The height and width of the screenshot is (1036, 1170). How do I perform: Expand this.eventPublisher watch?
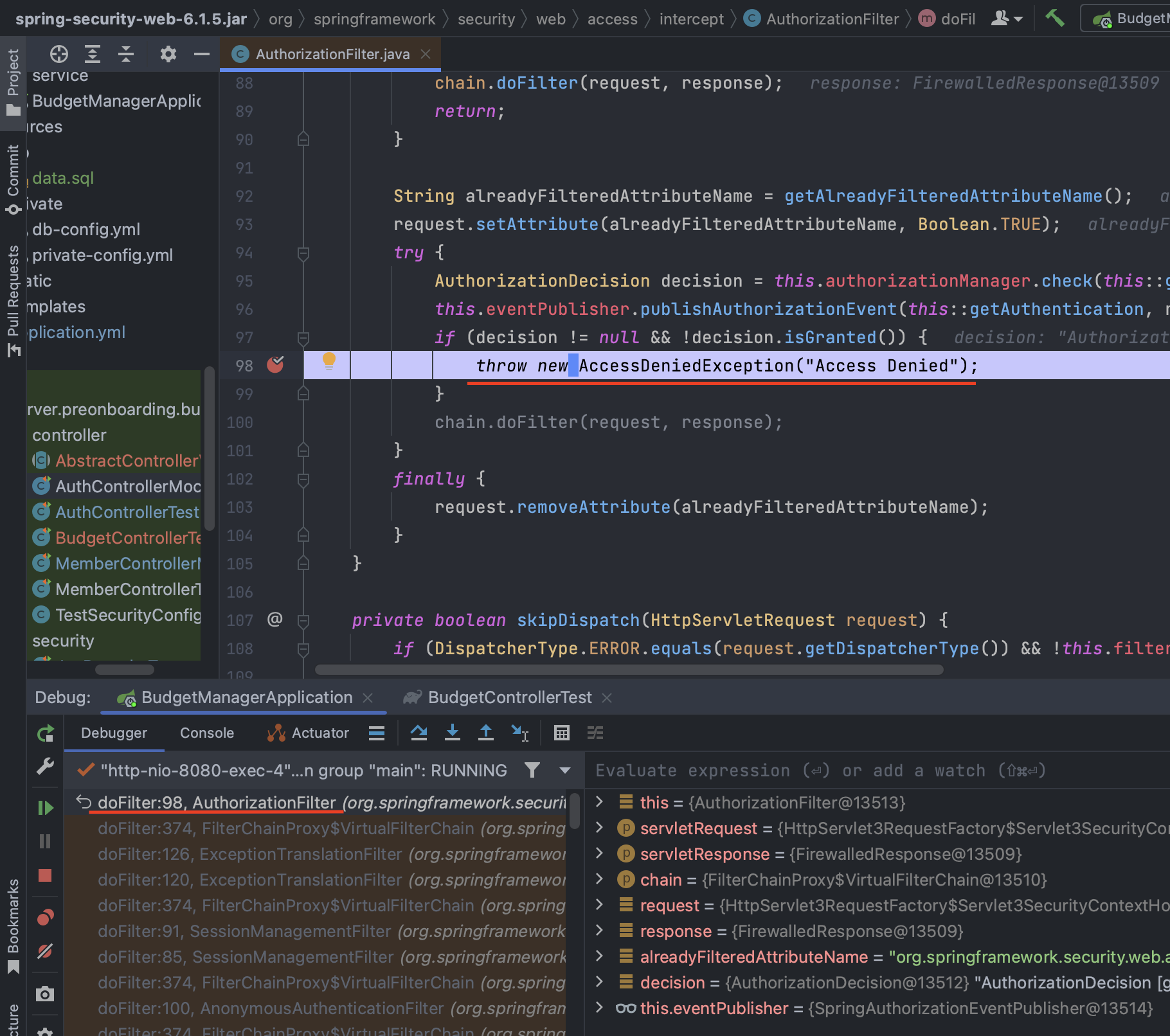[599, 1007]
